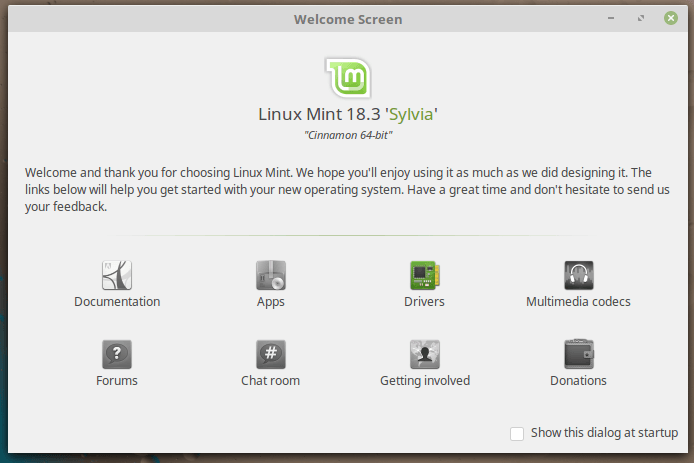Open the Documentation icon
694x463 pixels.
coord(117,275)
